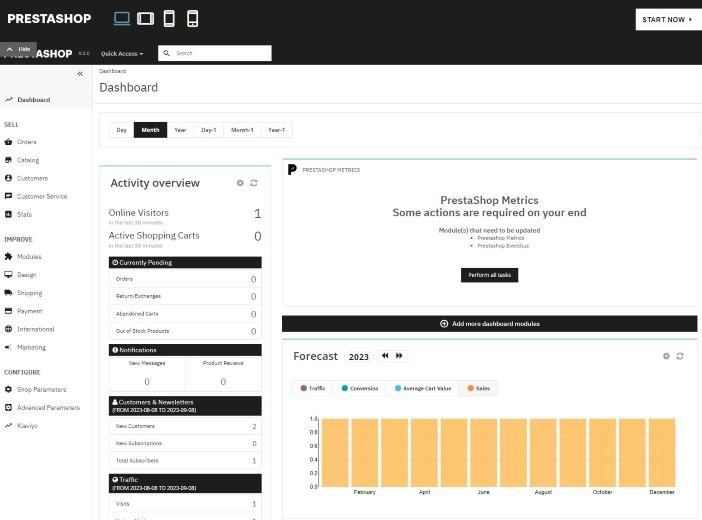This screenshot has height=520, width=702.
Task: Toggle the Conversion forecast series
Action: 360,388
